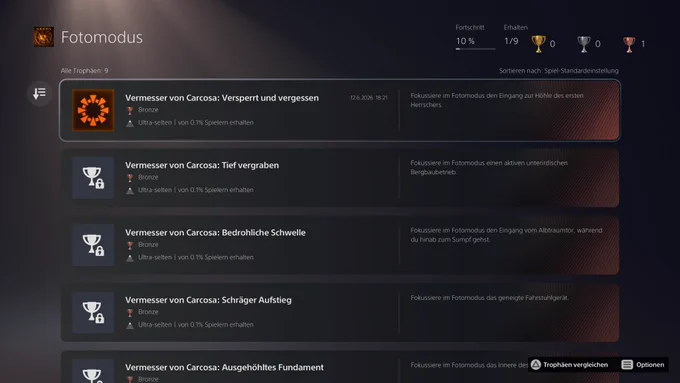Click the 10 % progress bar

point(475,49)
